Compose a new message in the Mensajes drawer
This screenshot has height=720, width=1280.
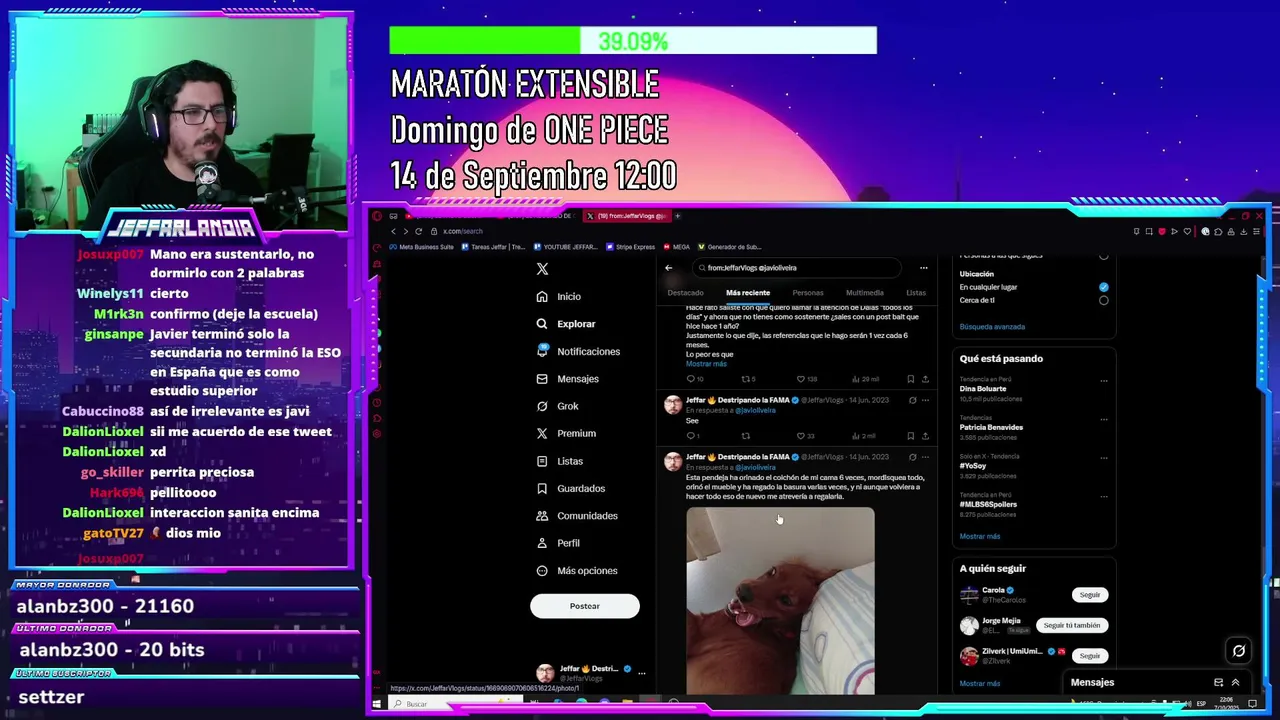pyautogui.click(x=1218, y=683)
